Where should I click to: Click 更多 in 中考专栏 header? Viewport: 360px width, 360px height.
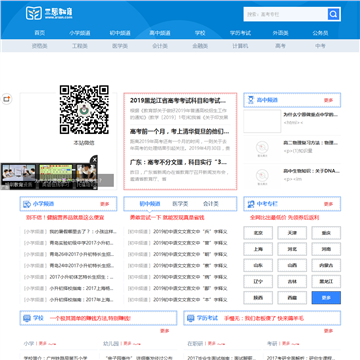pyautogui.click(x=328, y=204)
